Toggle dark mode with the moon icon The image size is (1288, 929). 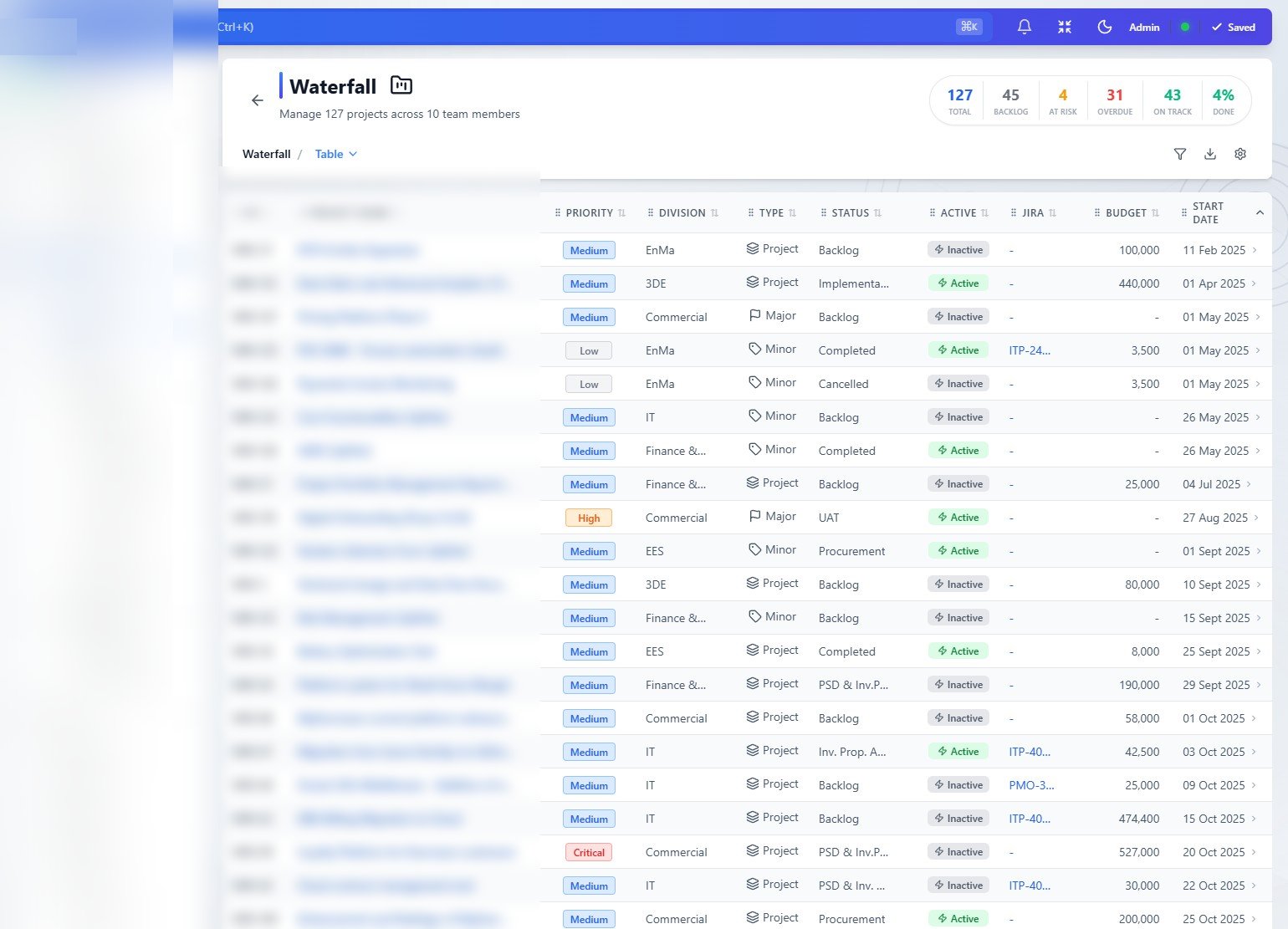pos(1104,26)
